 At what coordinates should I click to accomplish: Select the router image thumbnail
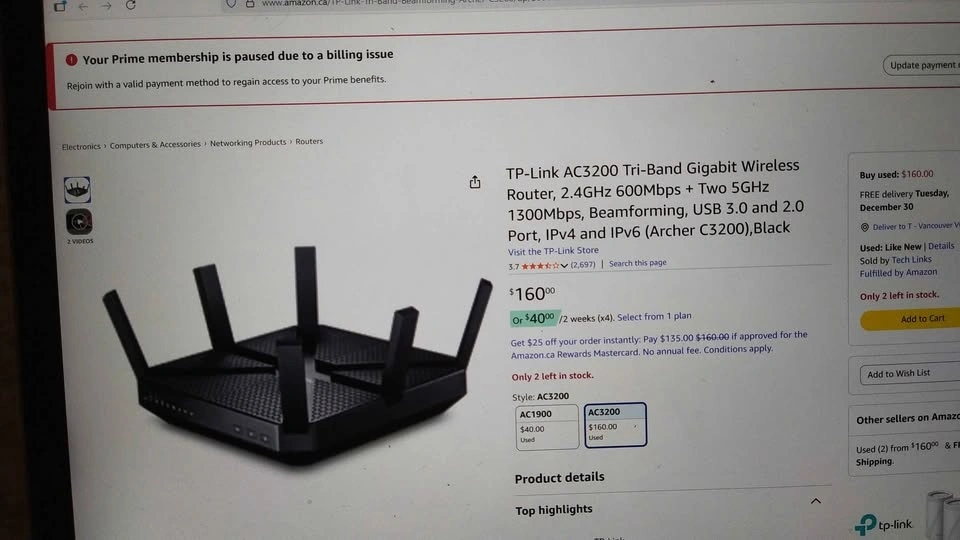pyautogui.click(x=77, y=190)
